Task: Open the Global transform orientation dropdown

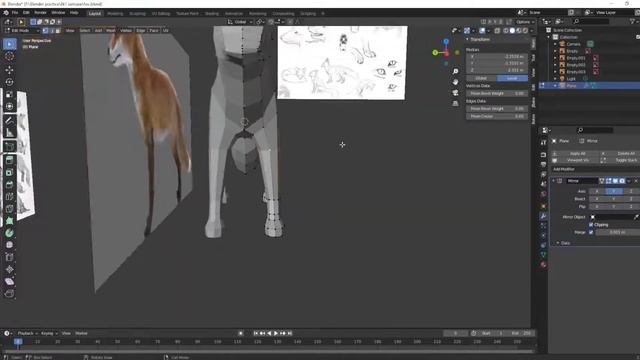Action: 240,22
